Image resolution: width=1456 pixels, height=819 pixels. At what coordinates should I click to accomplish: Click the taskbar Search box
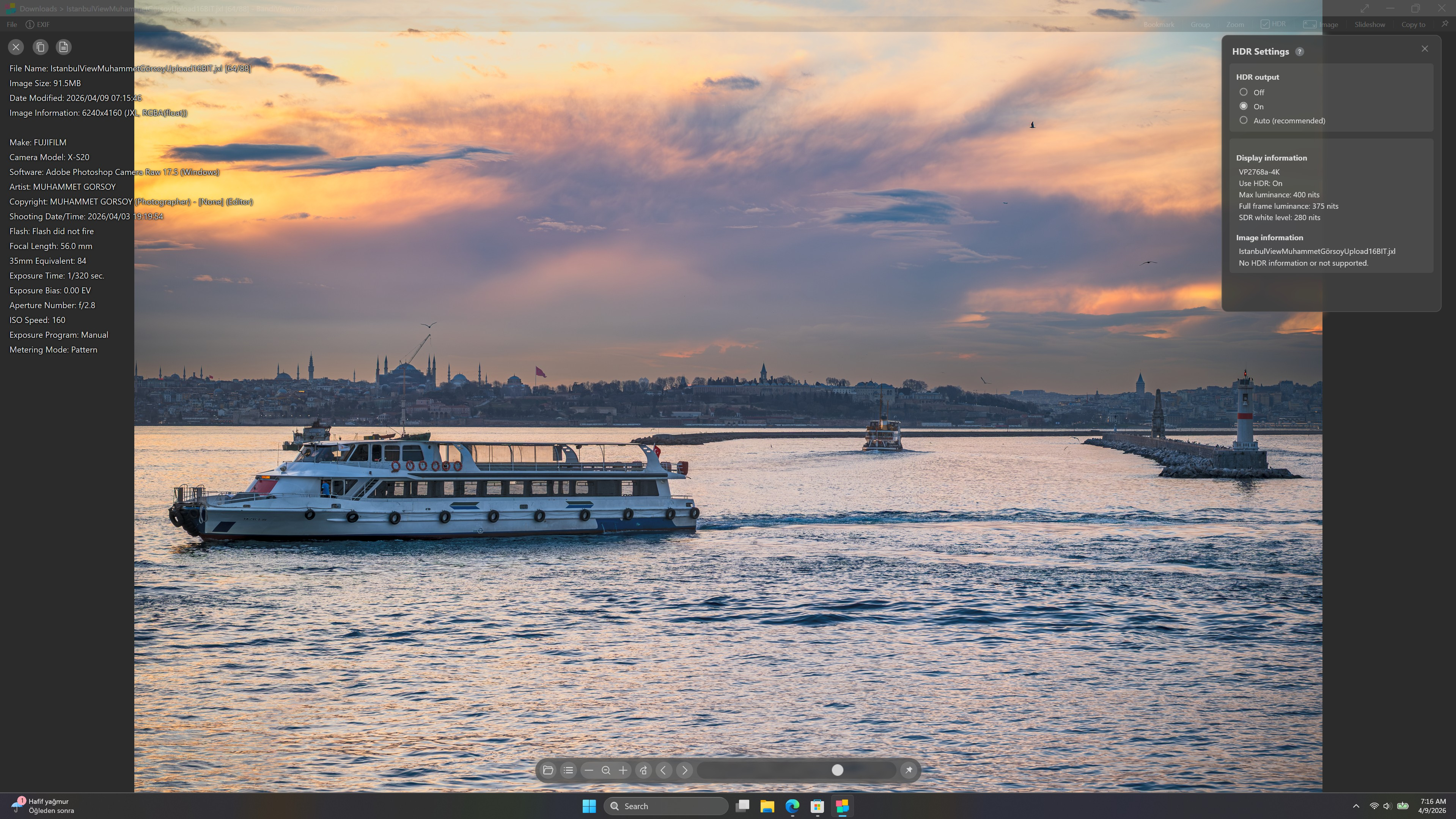pyautogui.click(x=666, y=806)
